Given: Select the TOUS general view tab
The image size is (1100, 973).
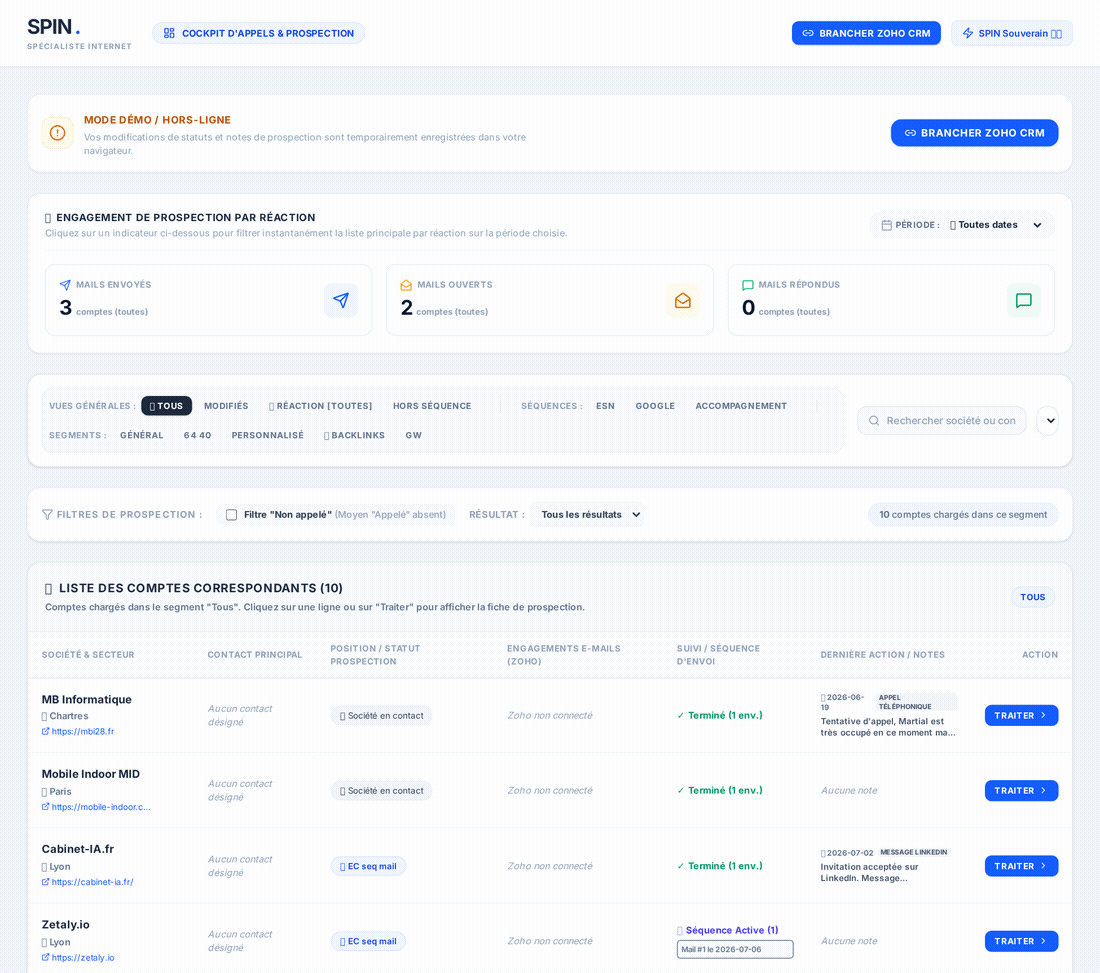Looking at the screenshot, I should [x=166, y=405].
